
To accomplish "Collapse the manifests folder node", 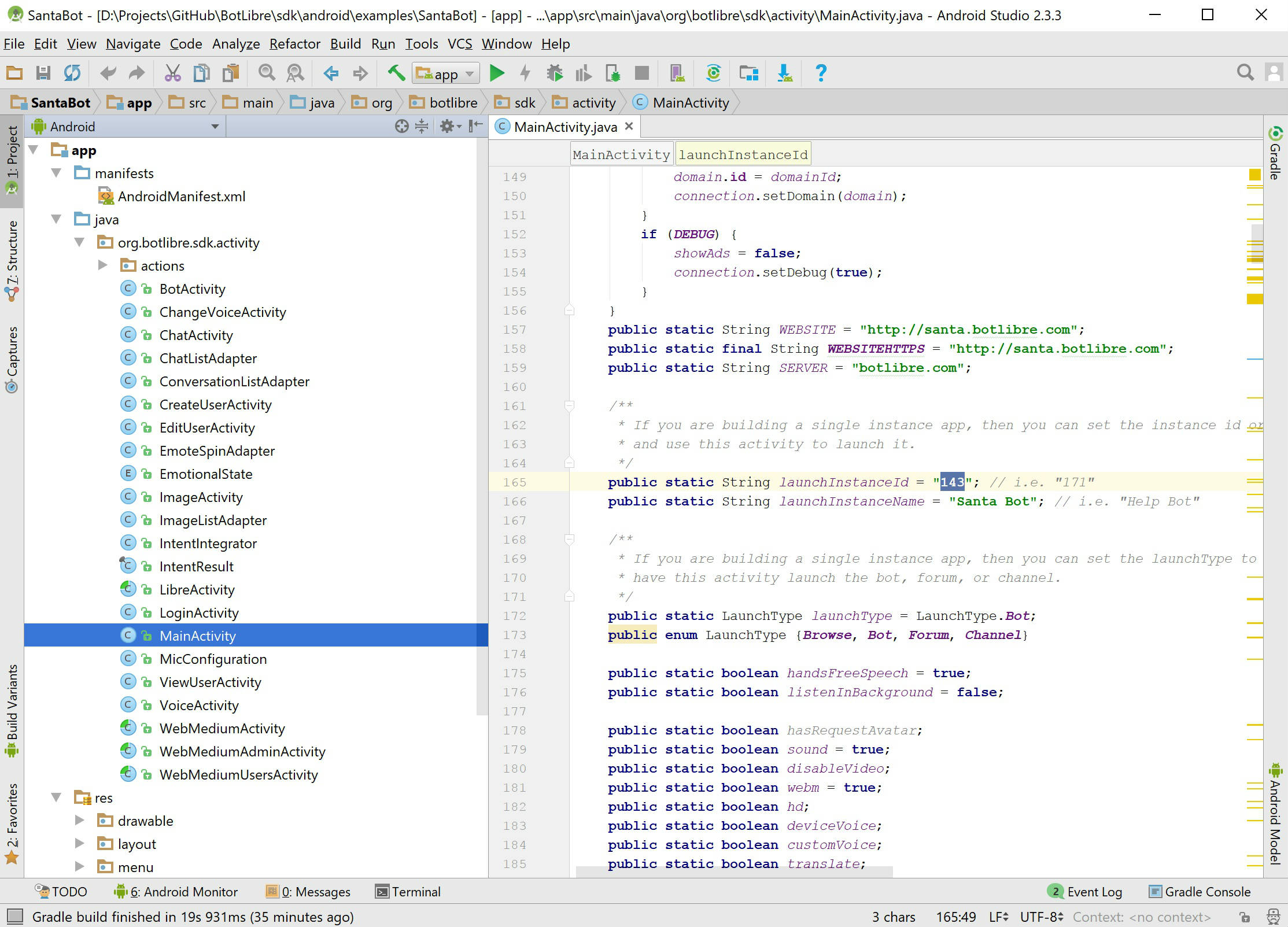I will coord(56,173).
